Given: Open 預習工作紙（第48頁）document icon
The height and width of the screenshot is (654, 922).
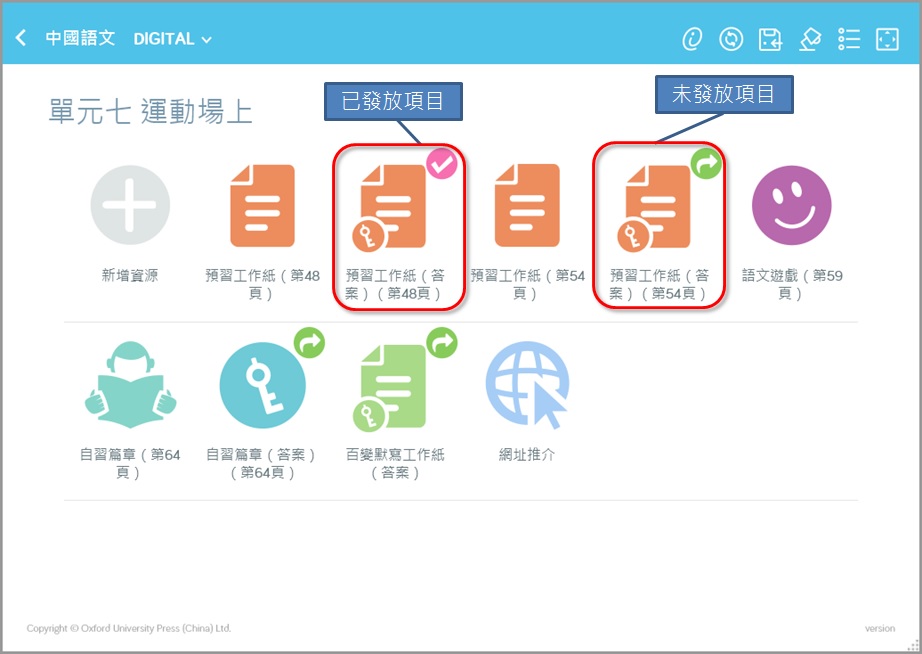Looking at the screenshot, I should click(x=262, y=205).
